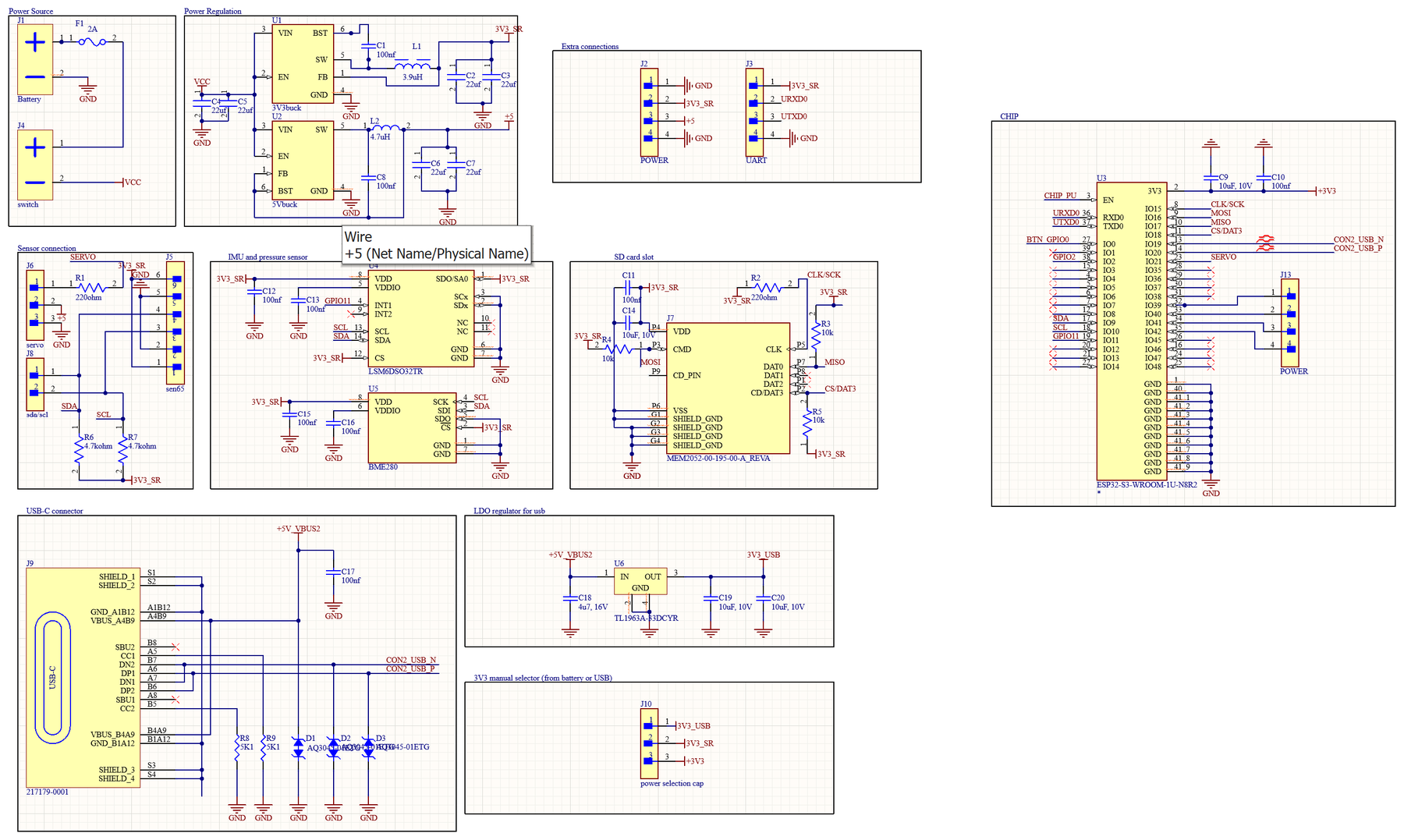Select the U3 ESP32-S3-WROOM module body
Screen dimensions: 1404x840
(1132, 331)
